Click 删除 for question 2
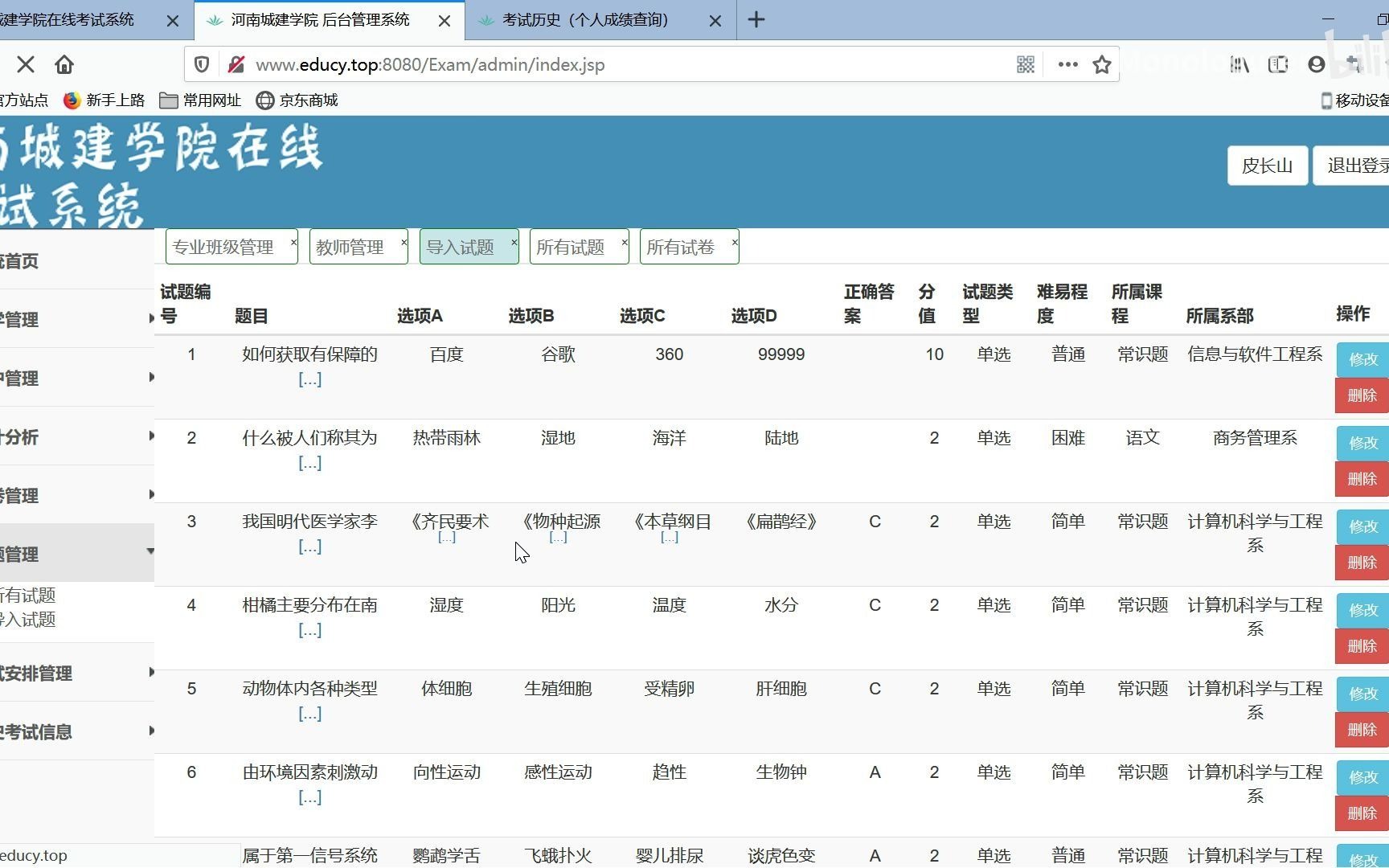The image size is (1389, 868). [1362, 479]
